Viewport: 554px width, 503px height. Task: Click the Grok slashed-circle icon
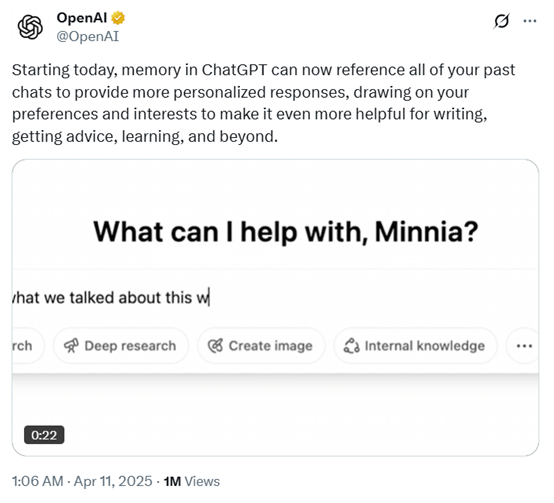tap(502, 21)
